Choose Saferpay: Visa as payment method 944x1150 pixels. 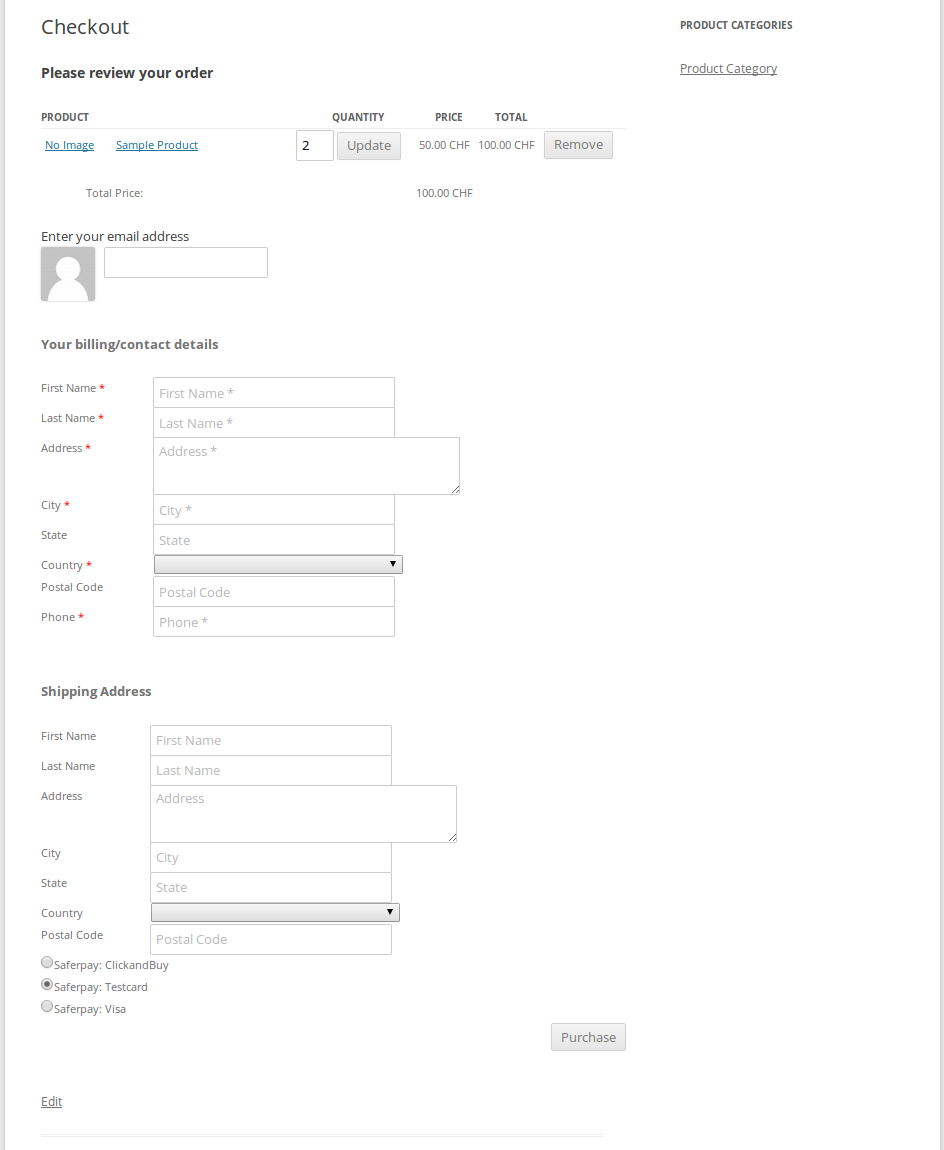(x=47, y=1006)
